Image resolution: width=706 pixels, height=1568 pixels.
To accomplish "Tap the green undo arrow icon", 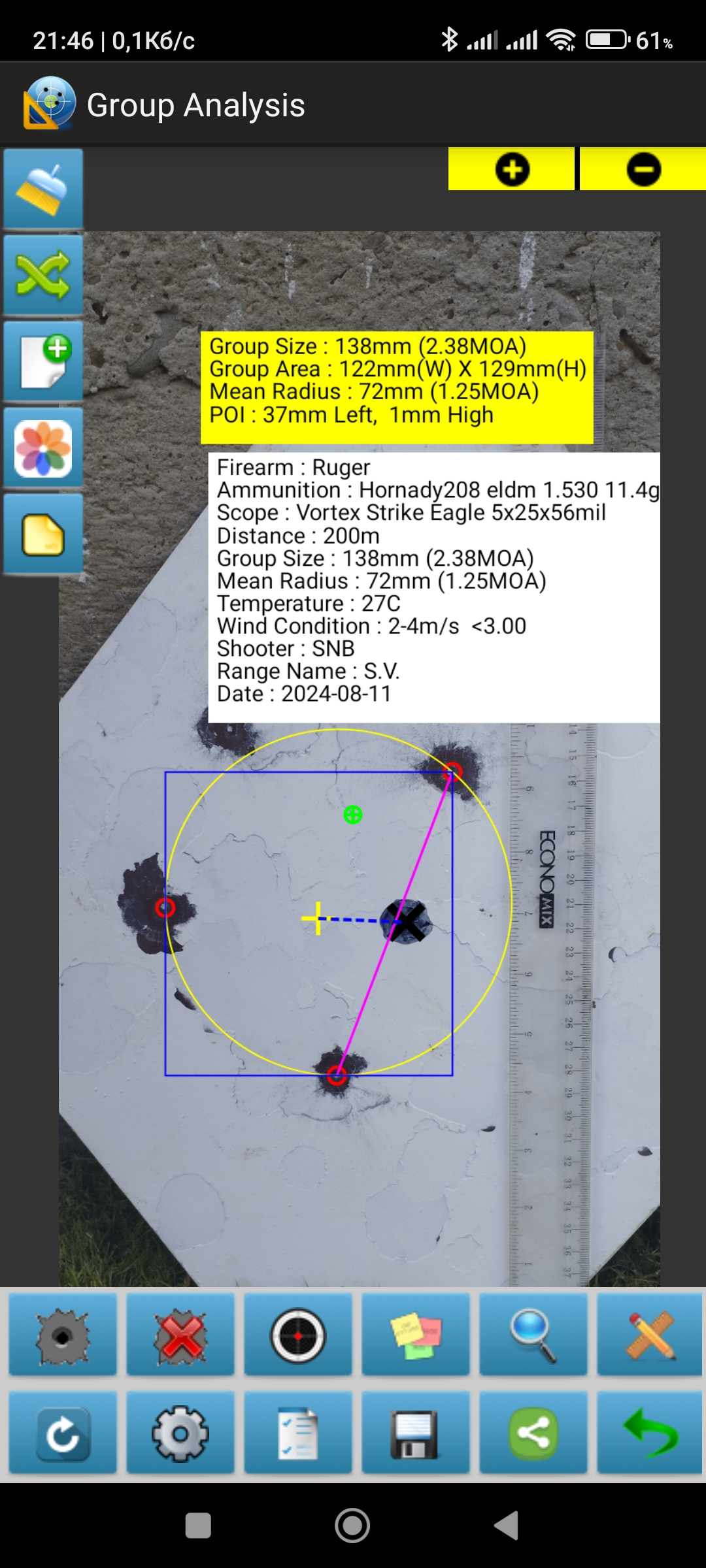I will tap(650, 1432).
